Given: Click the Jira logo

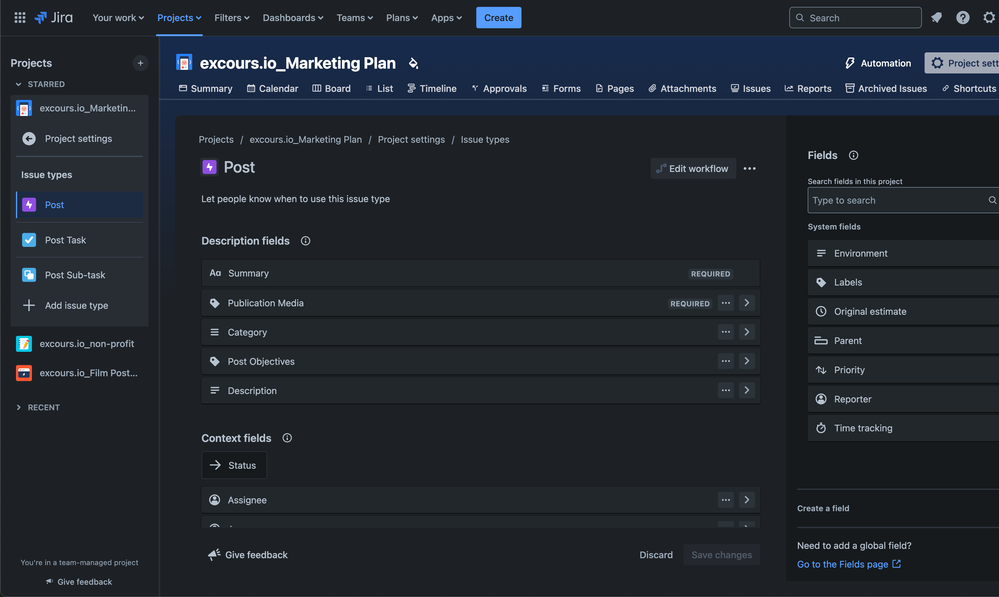Looking at the screenshot, I should 54,18.
